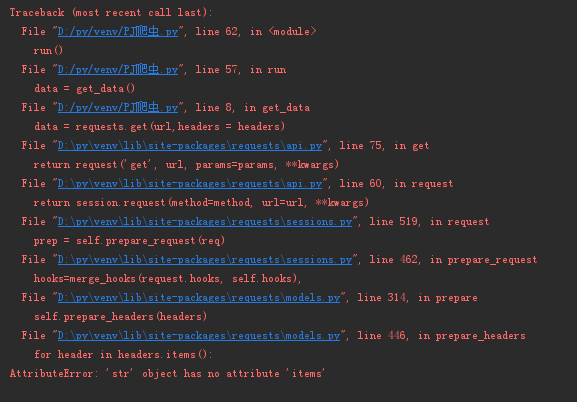Jump to the api.py link at line 60

point(190,184)
